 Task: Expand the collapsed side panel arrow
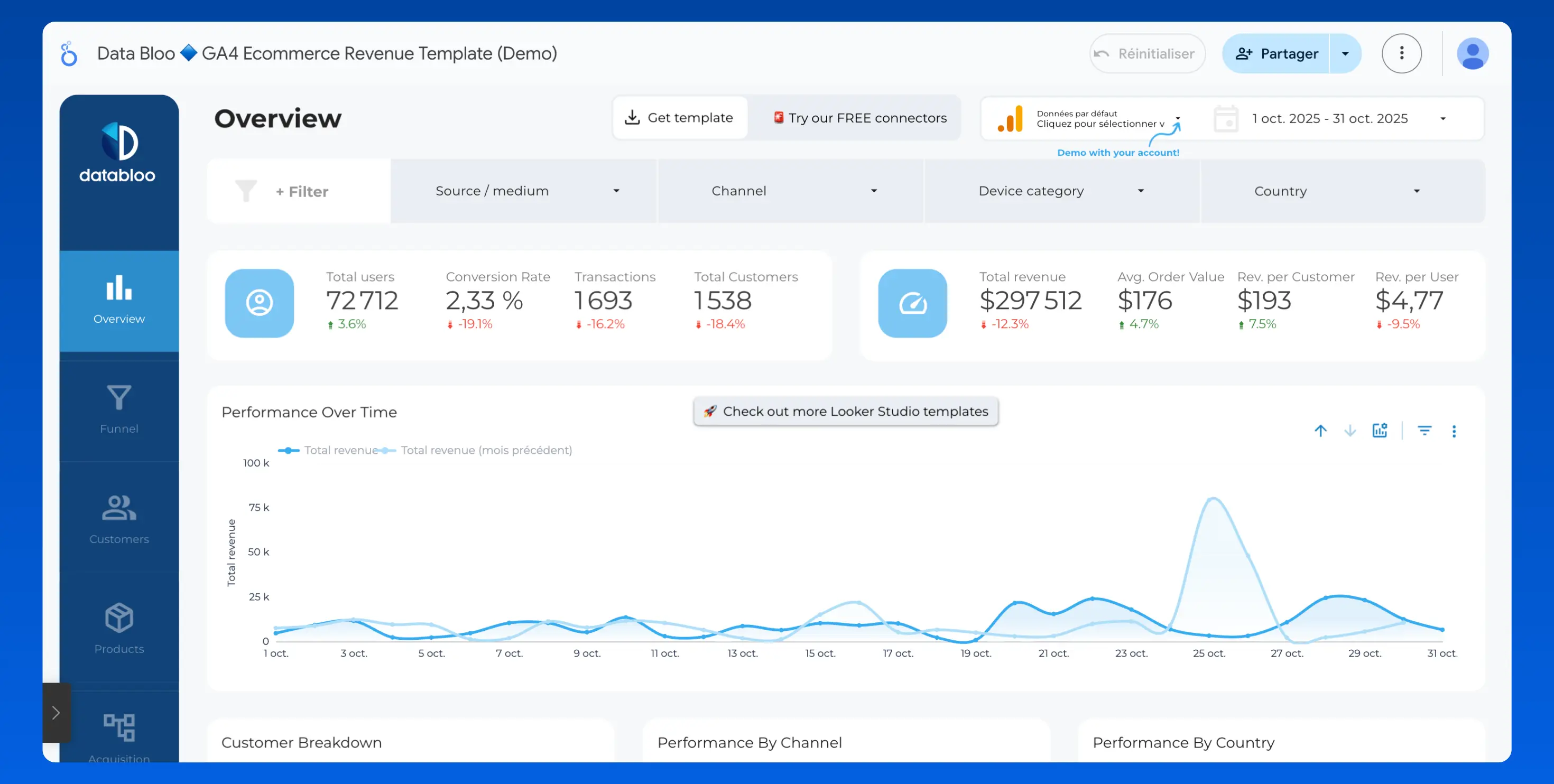56,712
